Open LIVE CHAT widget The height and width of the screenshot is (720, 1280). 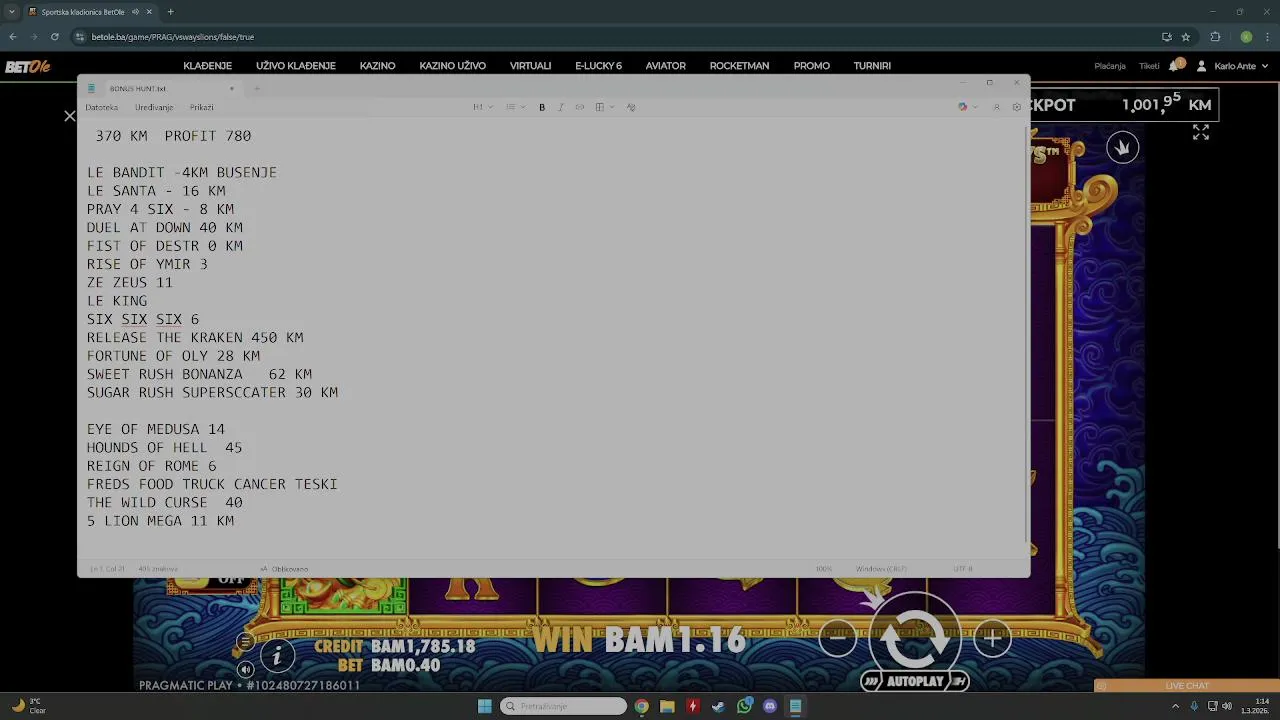click(x=1187, y=686)
